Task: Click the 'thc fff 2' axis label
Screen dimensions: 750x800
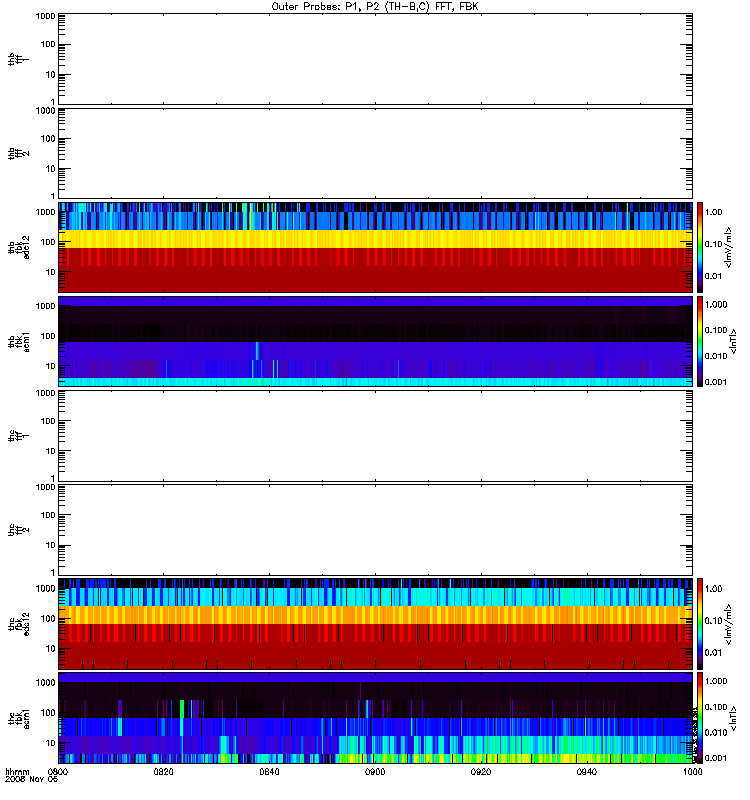Action: pyautogui.click(x=19, y=530)
